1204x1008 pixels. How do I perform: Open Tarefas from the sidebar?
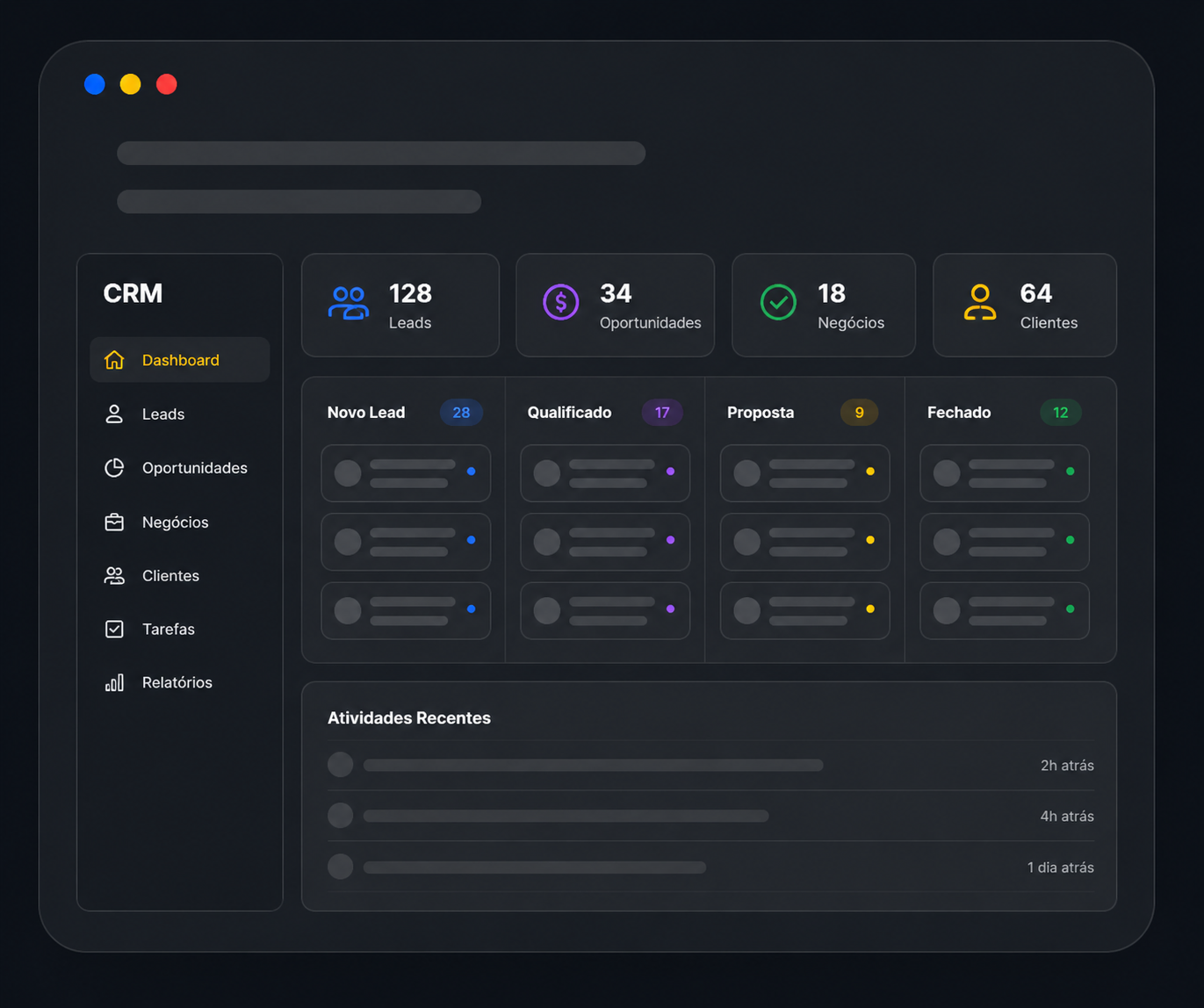[x=180, y=629]
